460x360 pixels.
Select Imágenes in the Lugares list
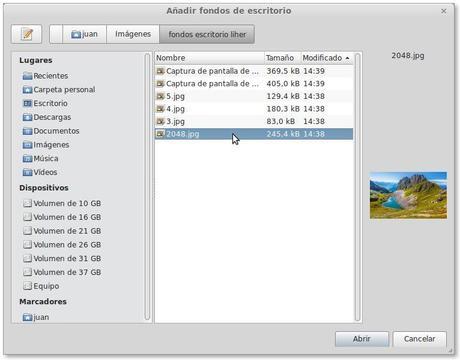[46, 145]
